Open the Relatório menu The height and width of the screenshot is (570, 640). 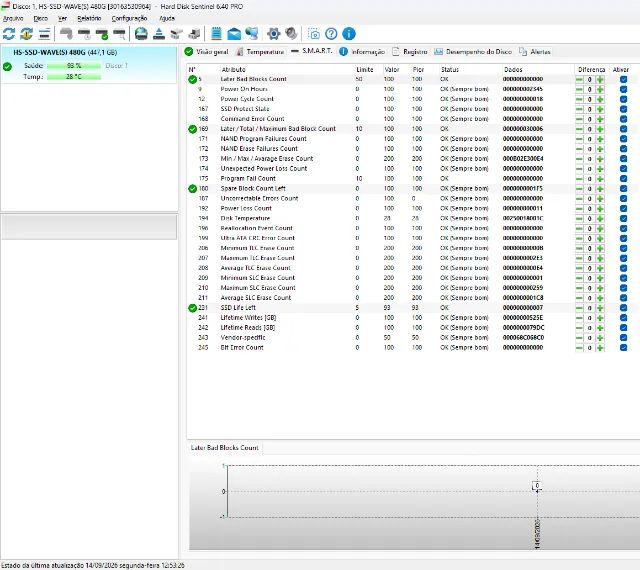tap(89, 18)
